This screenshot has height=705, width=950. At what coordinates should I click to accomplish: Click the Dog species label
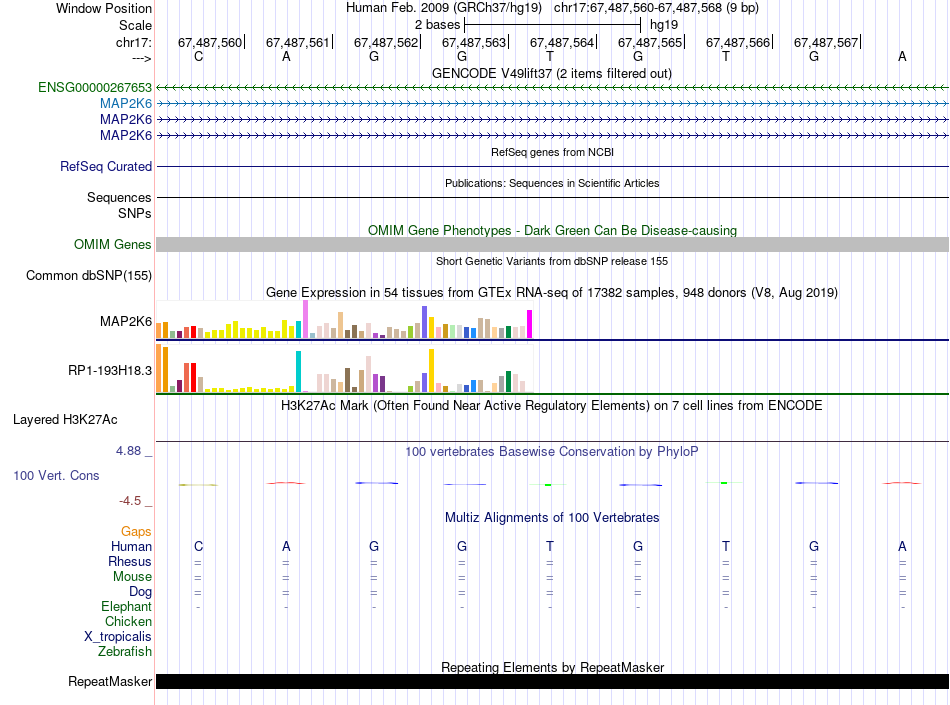pyautogui.click(x=141, y=592)
